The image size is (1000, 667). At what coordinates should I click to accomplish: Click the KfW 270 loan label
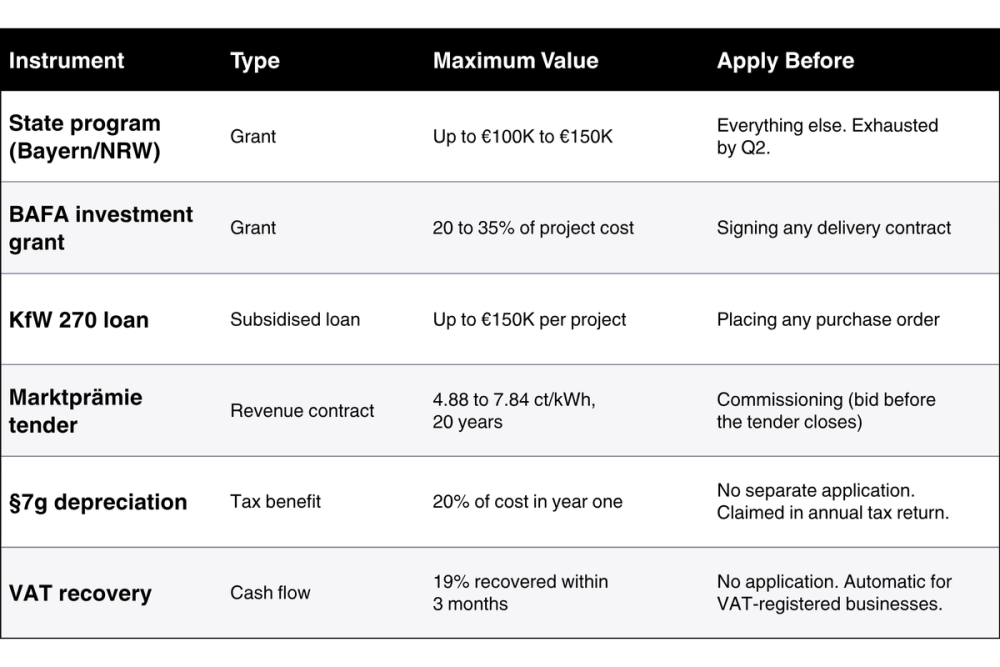[79, 319]
